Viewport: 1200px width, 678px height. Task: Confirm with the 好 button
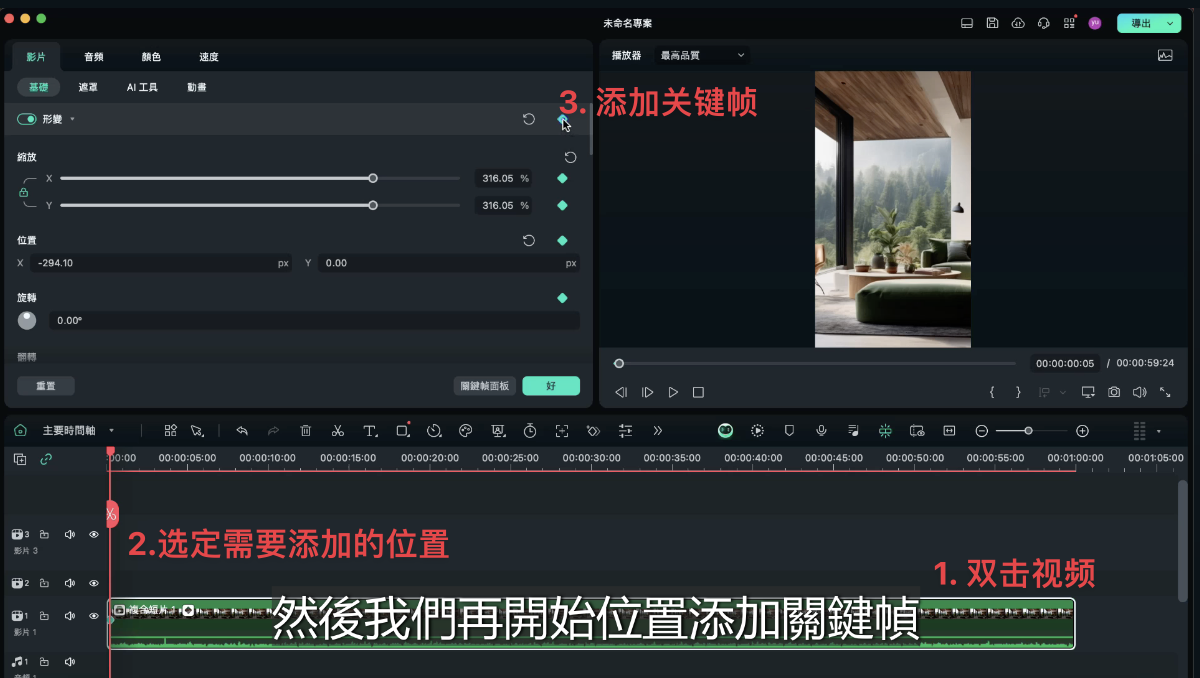point(551,386)
